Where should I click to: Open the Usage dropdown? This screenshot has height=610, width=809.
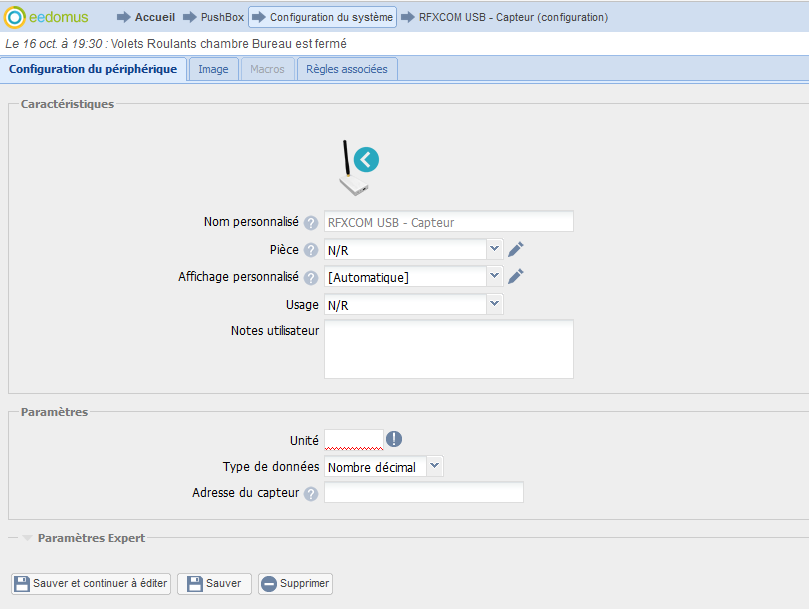494,304
